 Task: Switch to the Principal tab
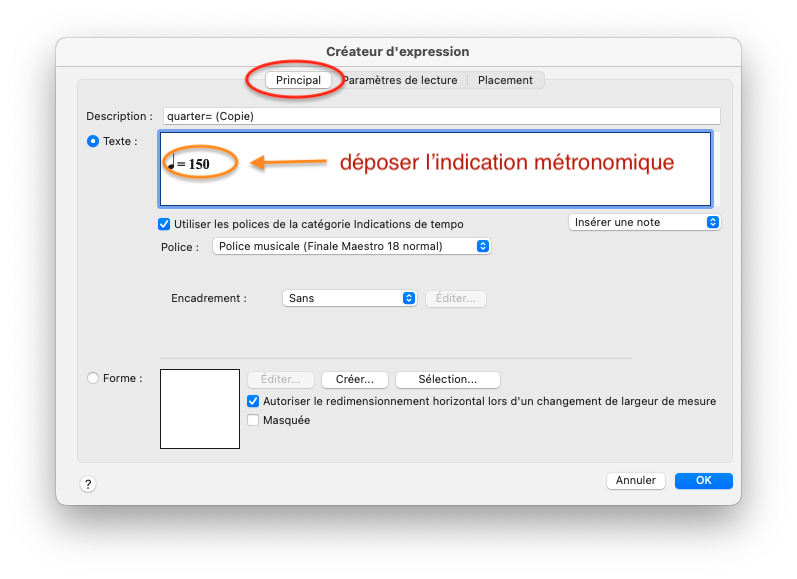[x=298, y=80]
